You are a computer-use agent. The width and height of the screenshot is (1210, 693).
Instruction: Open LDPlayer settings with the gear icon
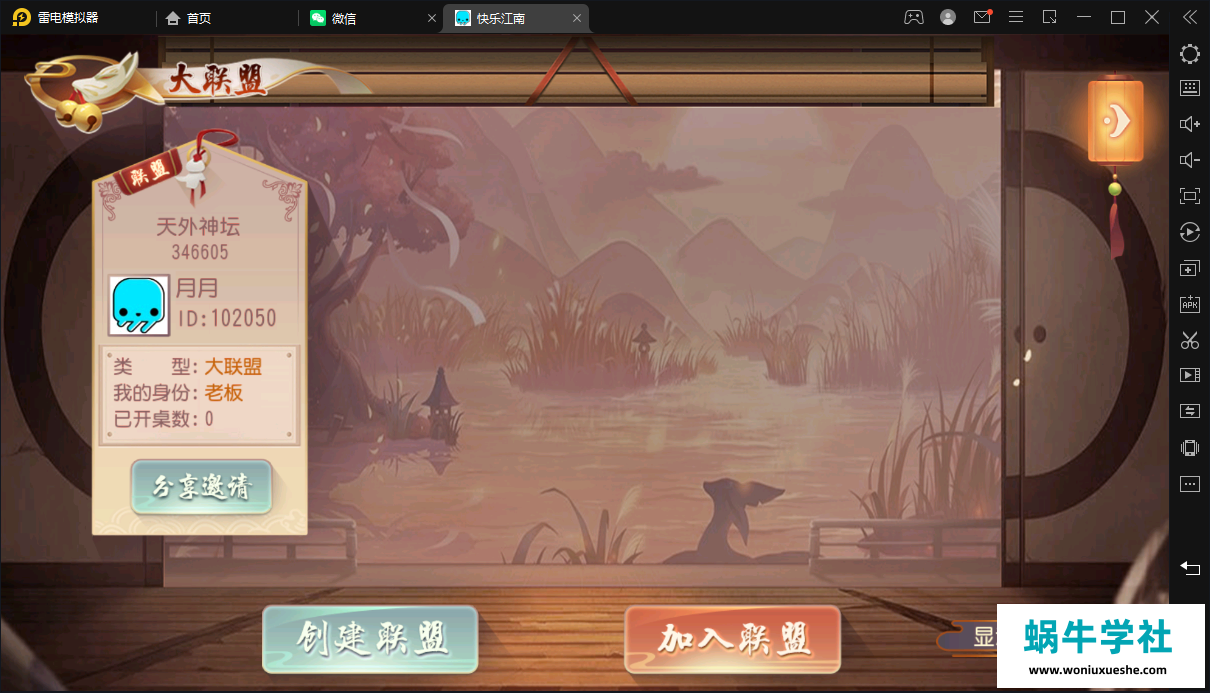[x=1189, y=54]
